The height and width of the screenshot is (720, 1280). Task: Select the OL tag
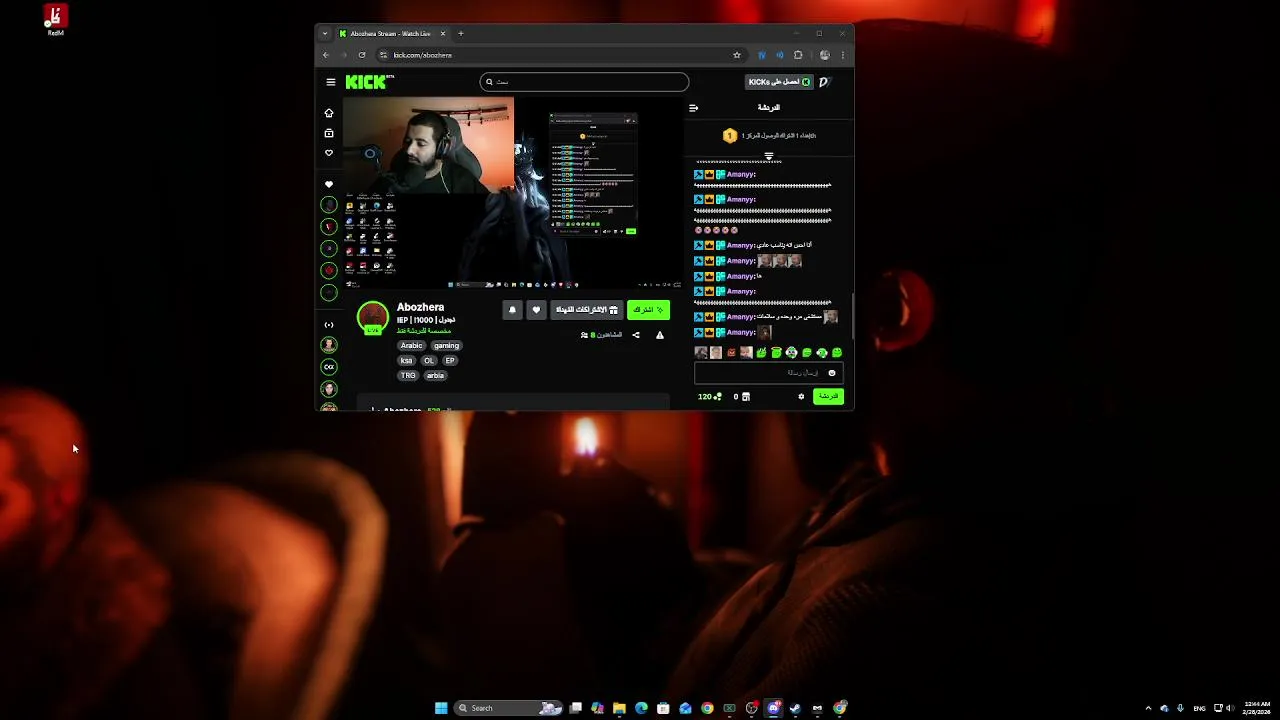point(429,361)
